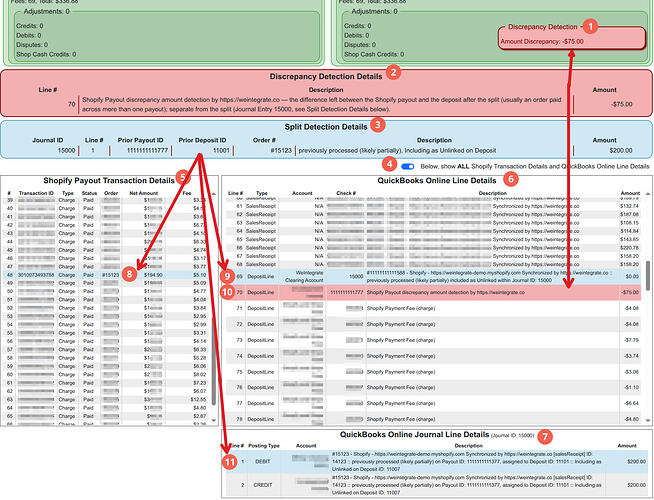Click the -$3.06 amount on DepositLine 75

point(631,372)
